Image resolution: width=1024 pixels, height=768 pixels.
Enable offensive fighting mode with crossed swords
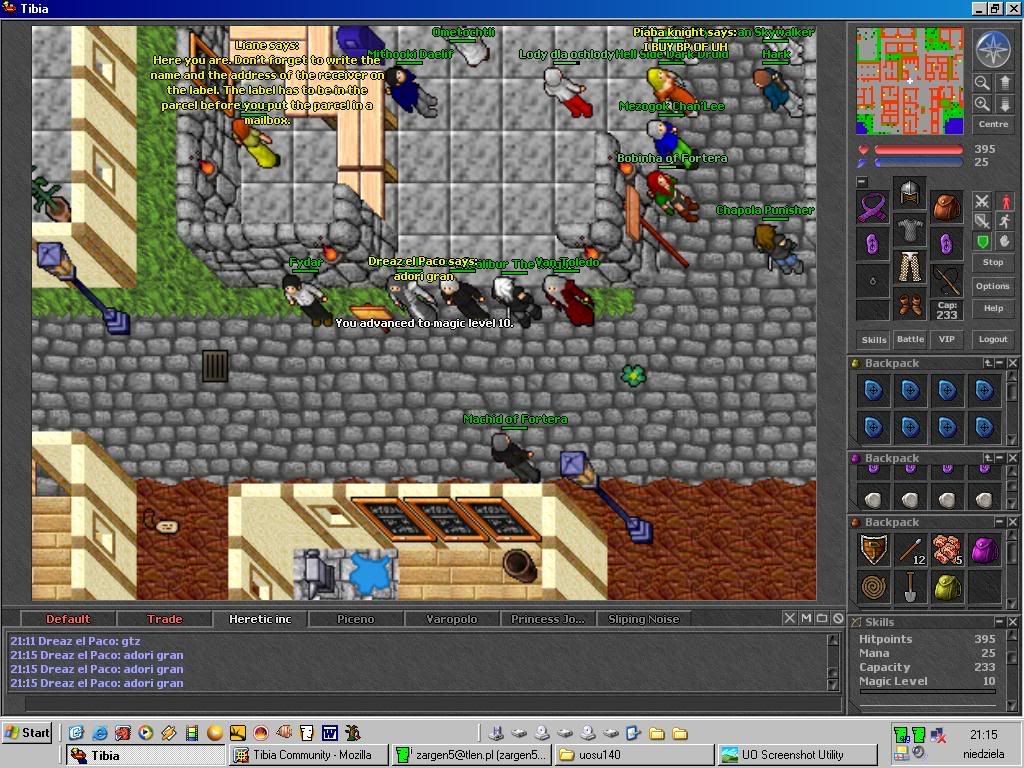pos(982,200)
